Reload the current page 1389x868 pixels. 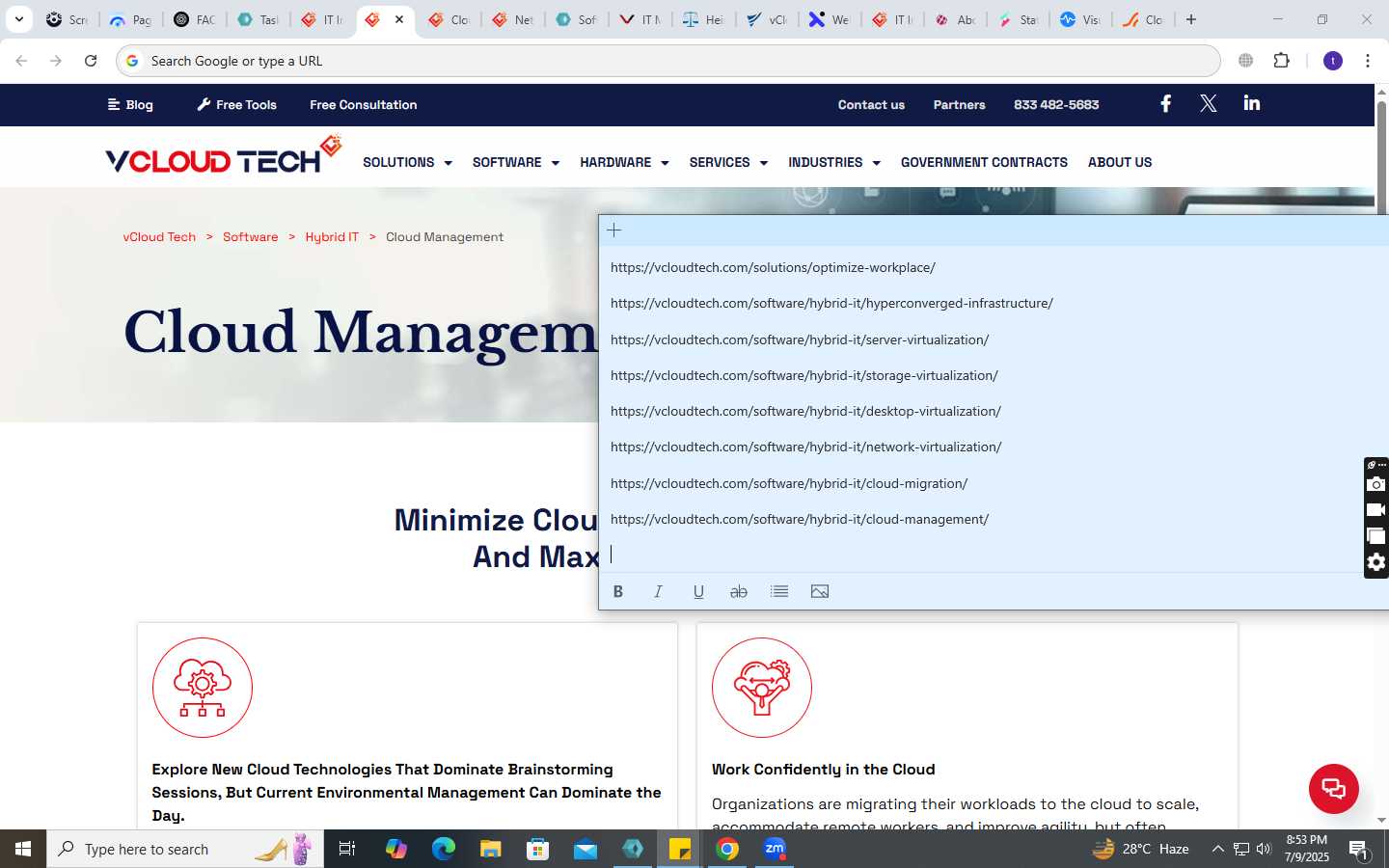(91, 61)
